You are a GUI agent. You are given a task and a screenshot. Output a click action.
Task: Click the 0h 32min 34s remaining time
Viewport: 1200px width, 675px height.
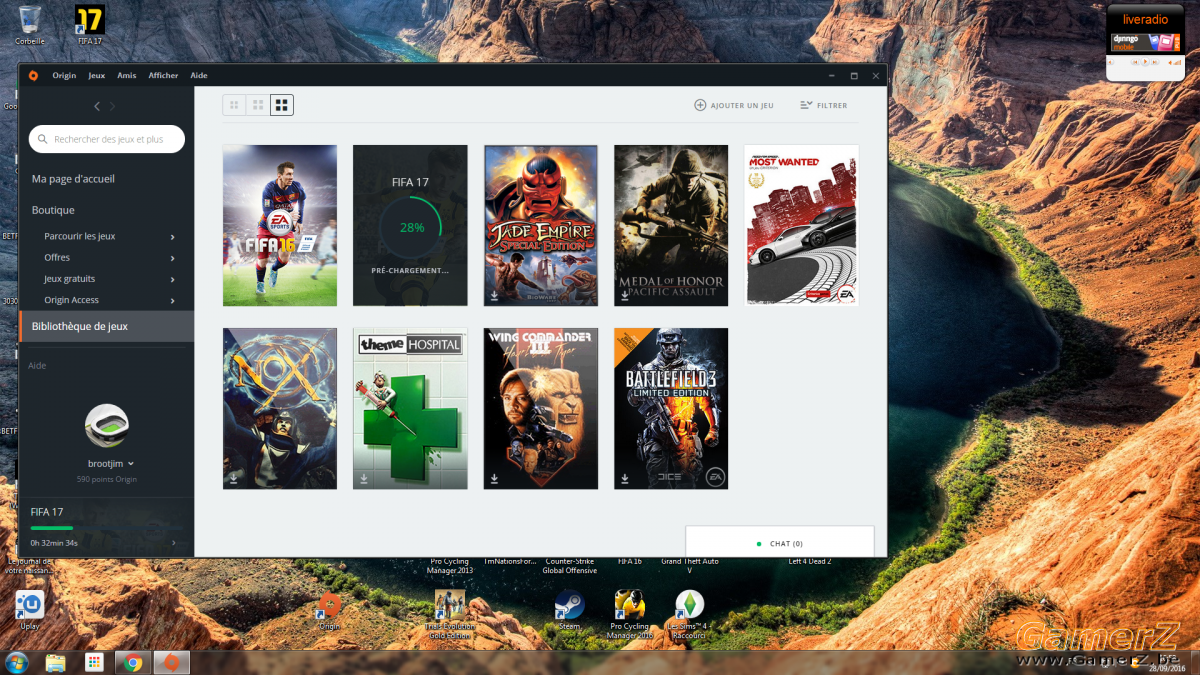coord(54,543)
